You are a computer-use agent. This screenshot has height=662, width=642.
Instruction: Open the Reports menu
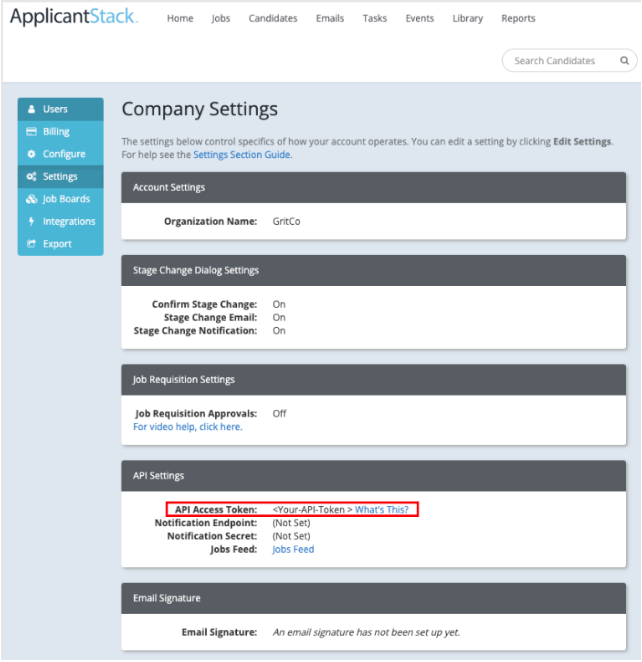coord(518,19)
